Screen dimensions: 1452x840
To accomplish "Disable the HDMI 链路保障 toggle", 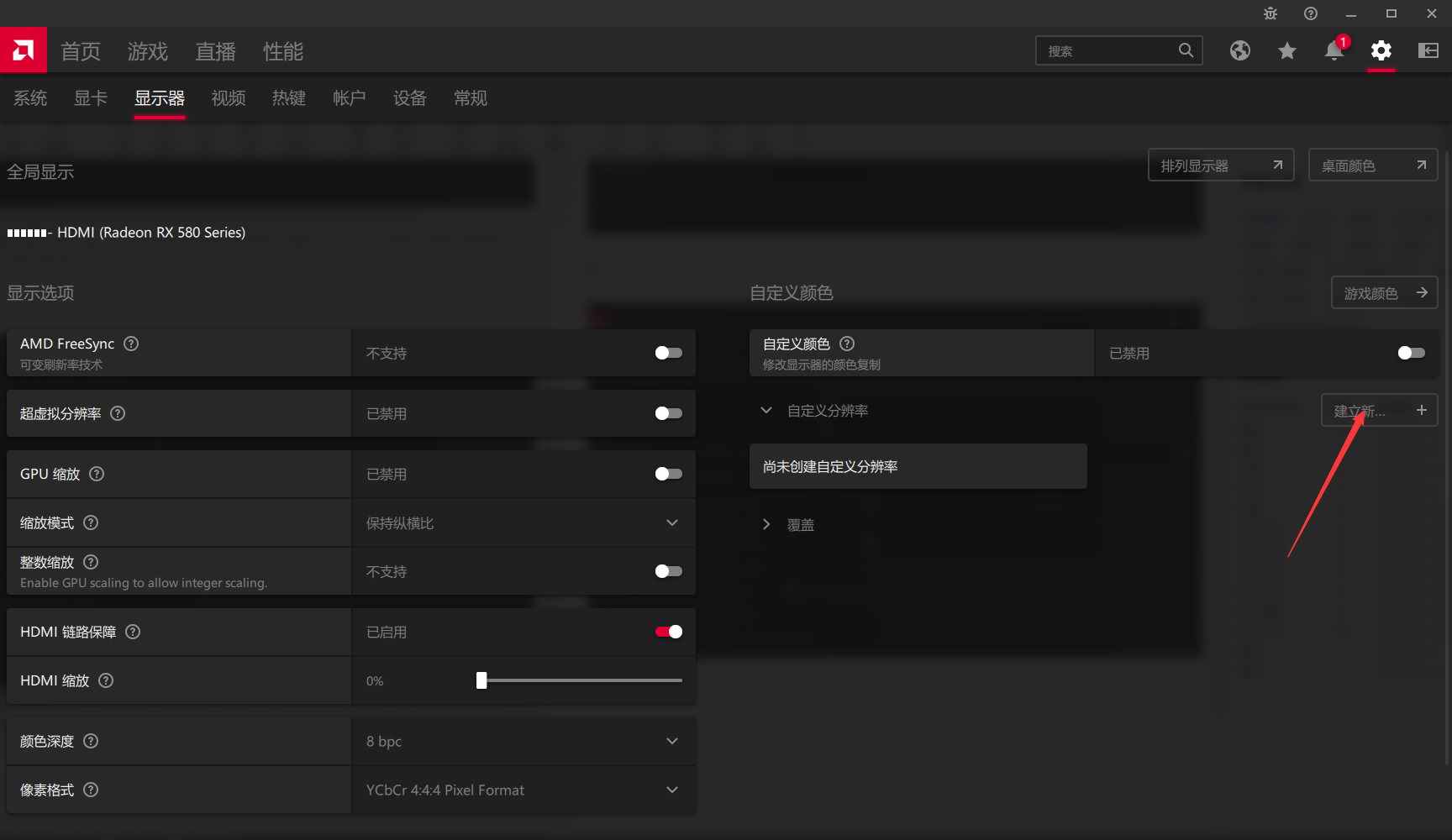I will [668, 632].
